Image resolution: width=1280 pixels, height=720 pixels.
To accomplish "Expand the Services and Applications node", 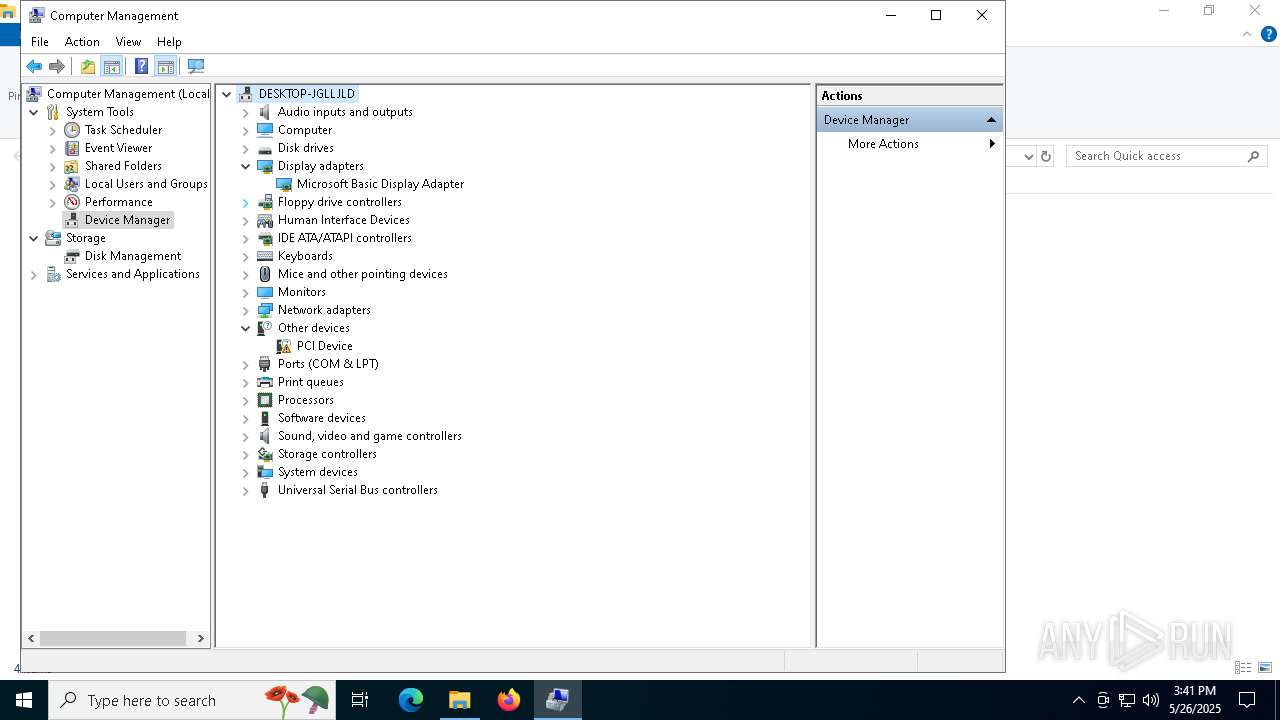I will tap(34, 274).
